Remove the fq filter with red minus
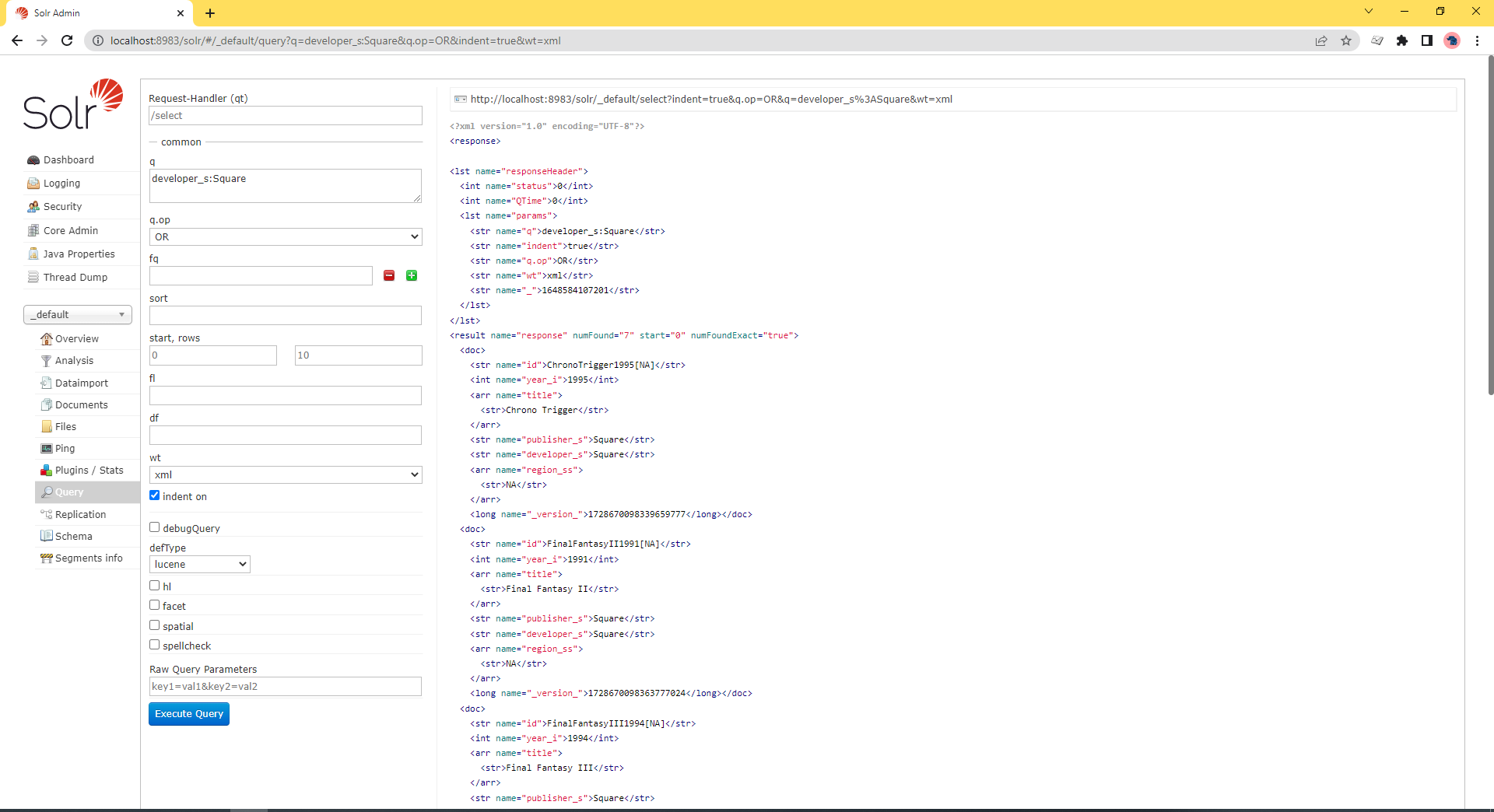 (389, 275)
